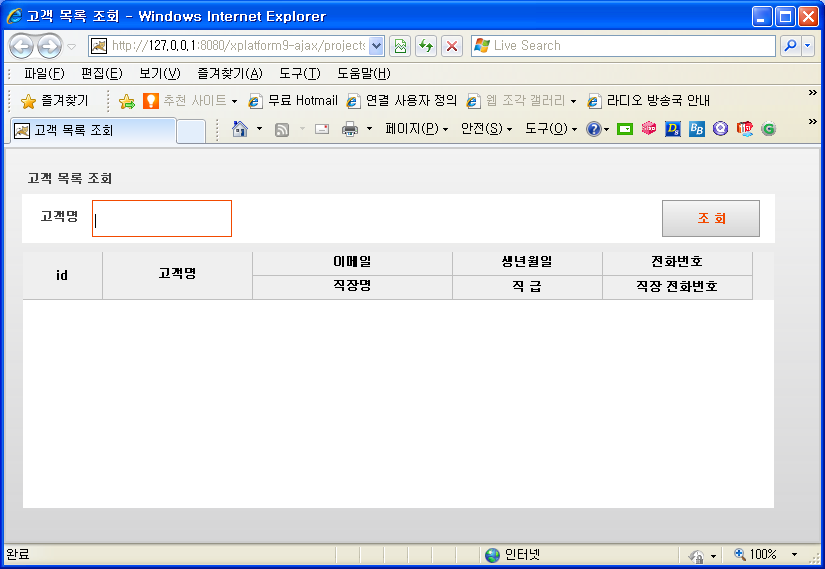The height and width of the screenshot is (569, 825).
Task: Open the 웹 조각 갤러리 link
Action: point(521,101)
